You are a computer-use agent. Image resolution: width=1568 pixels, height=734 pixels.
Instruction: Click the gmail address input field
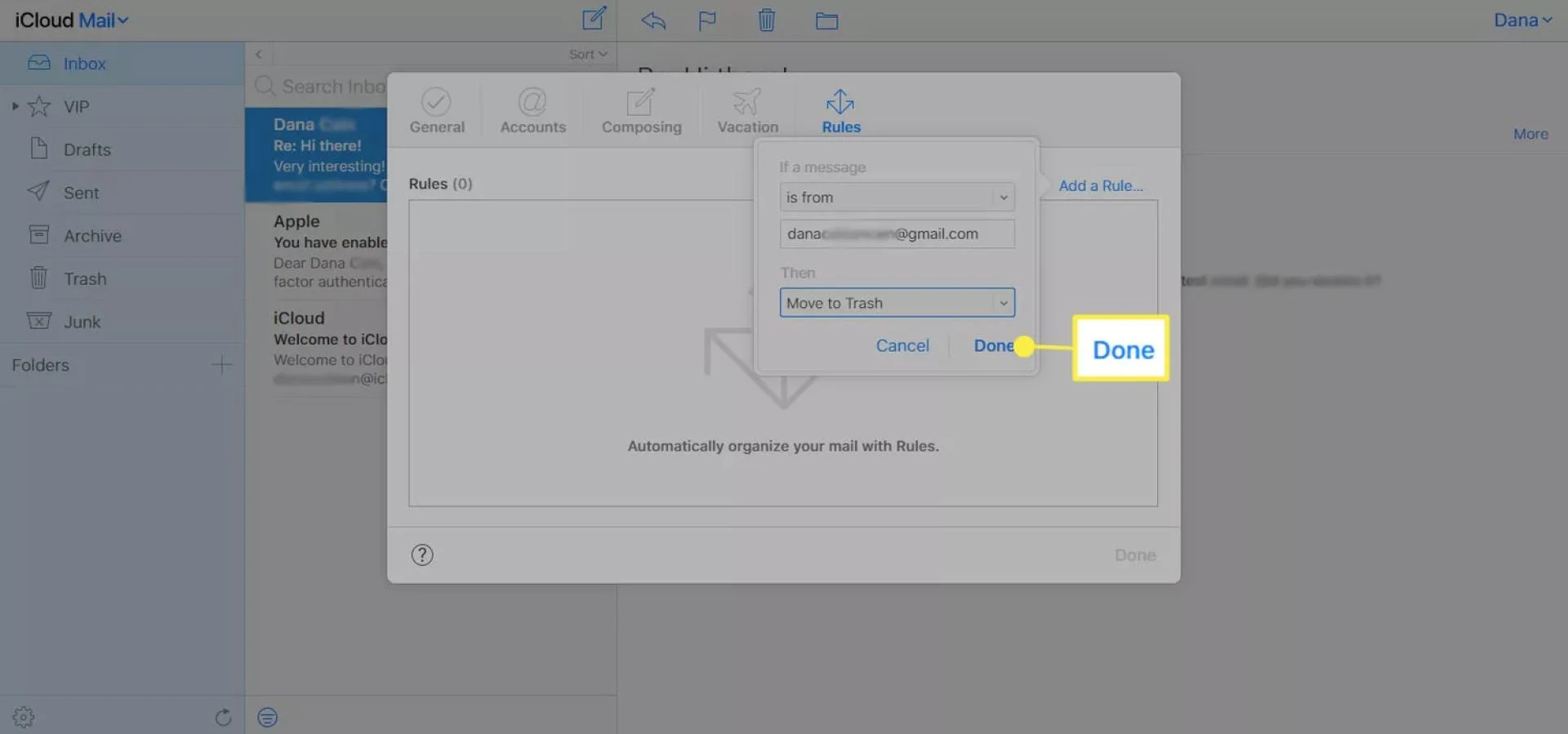tap(897, 234)
